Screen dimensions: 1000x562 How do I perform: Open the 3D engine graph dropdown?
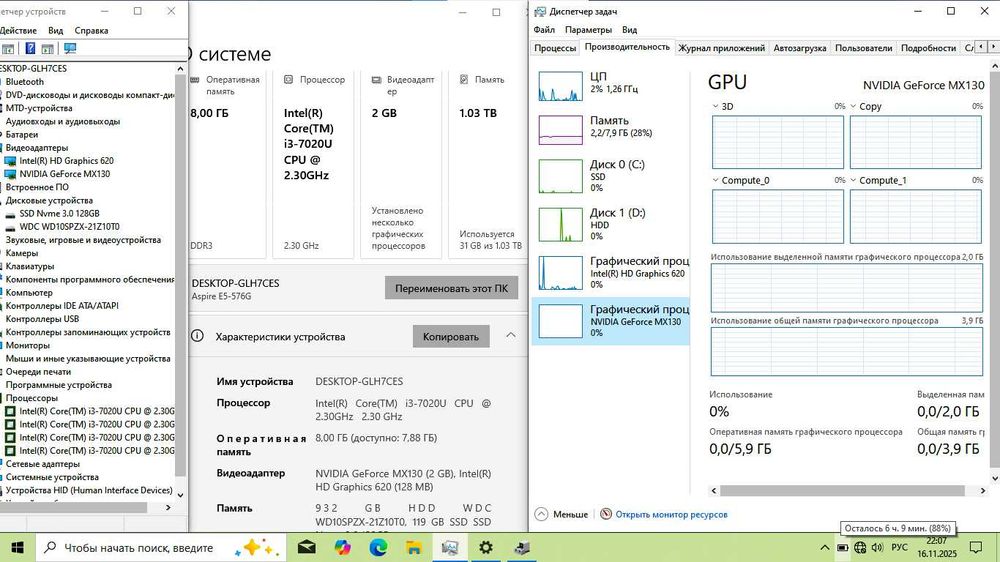715,107
